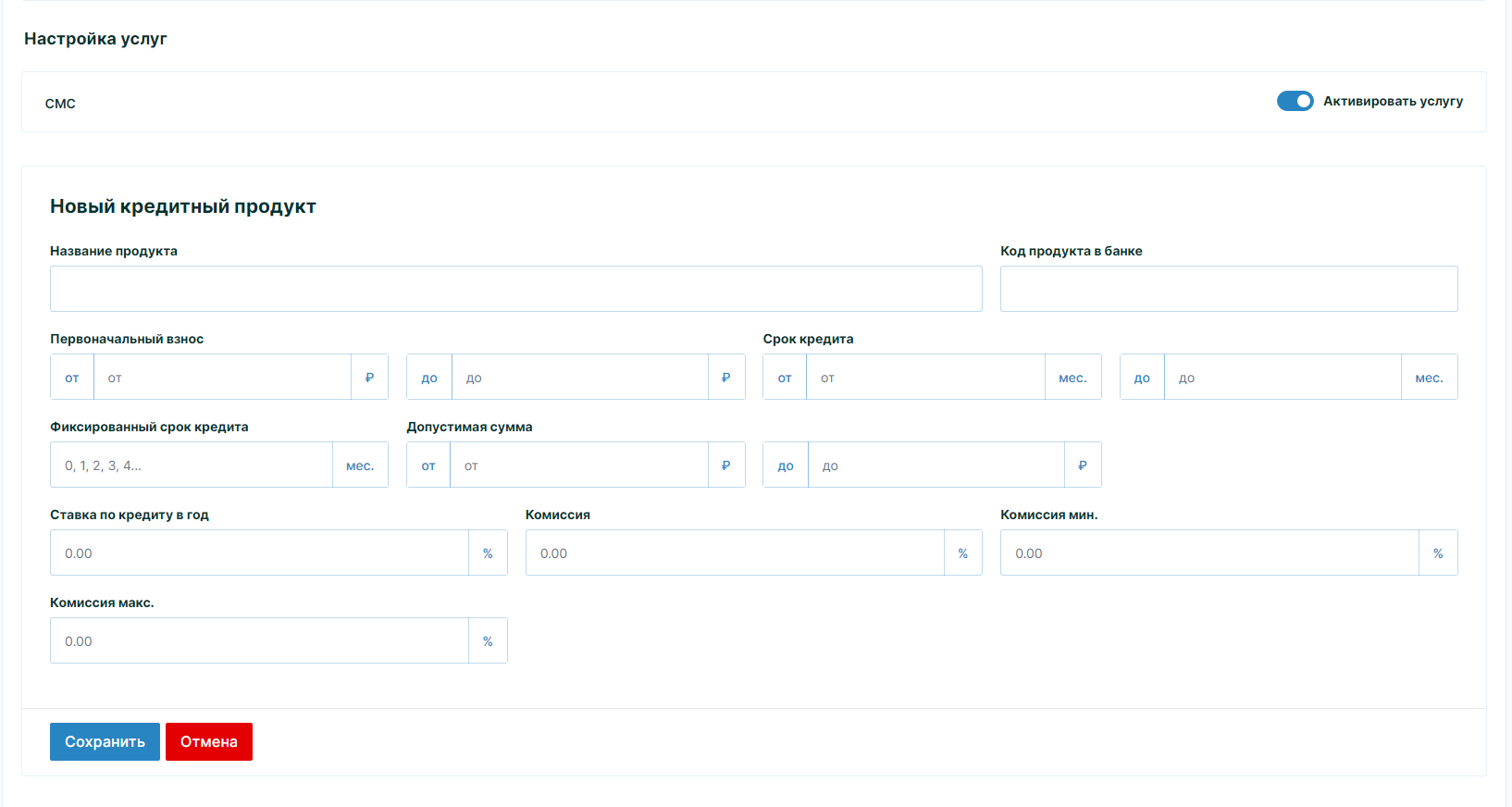Click the Комиссия макс. input field
Viewport: 1512px width, 807px height.
259,641
